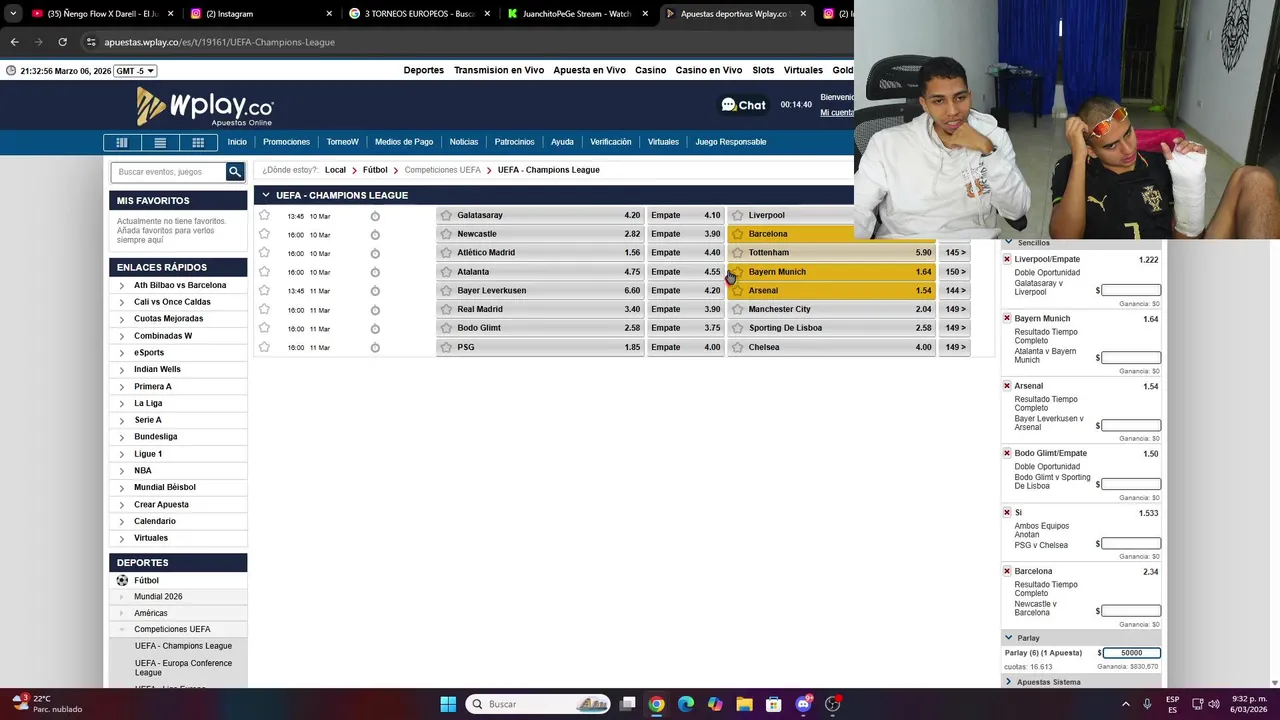Remove Liverpool/Empate bet with red X
Viewport: 1280px width, 720px height.
[1007, 259]
